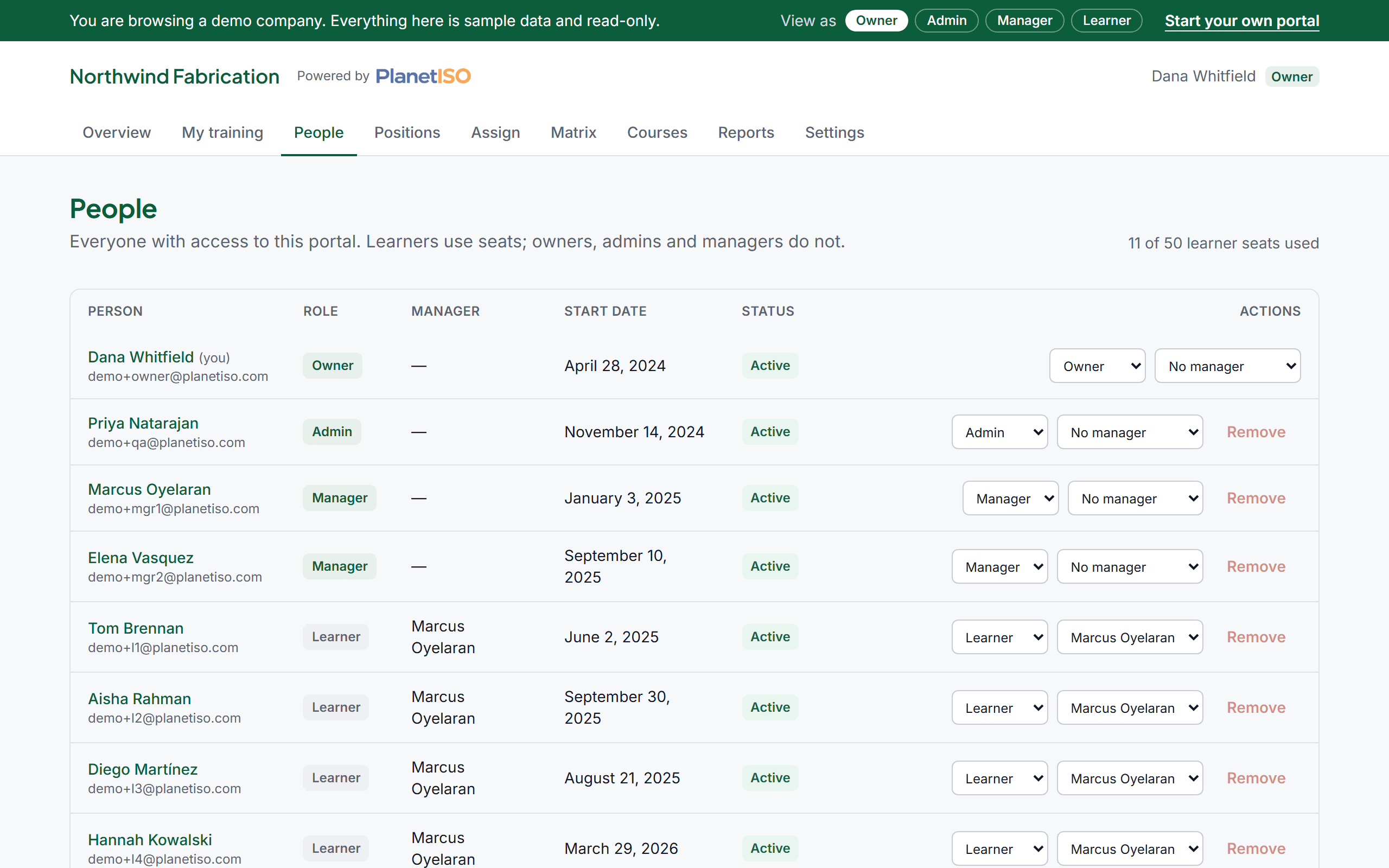Open Dana Whitfield's manager dropdown
1389x868 pixels.
point(1227,366)
